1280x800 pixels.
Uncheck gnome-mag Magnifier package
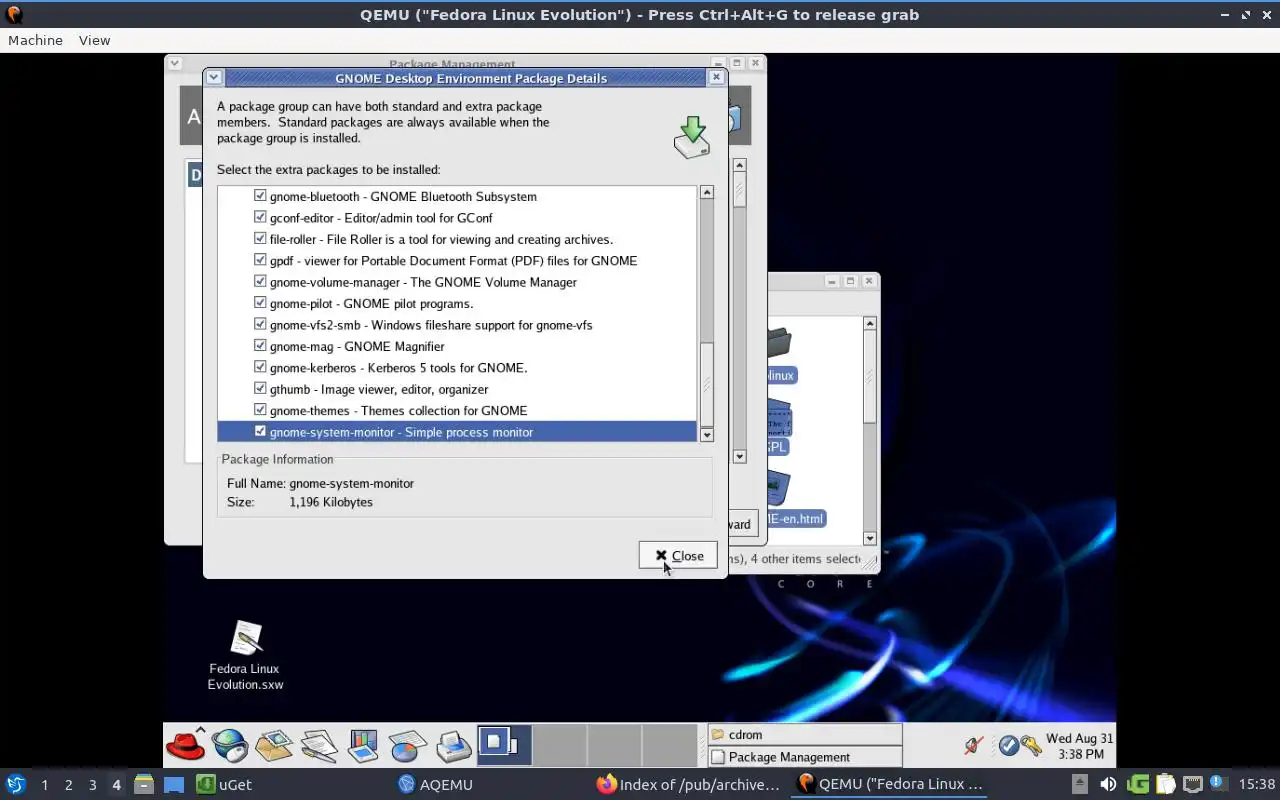tap(260, 346)
